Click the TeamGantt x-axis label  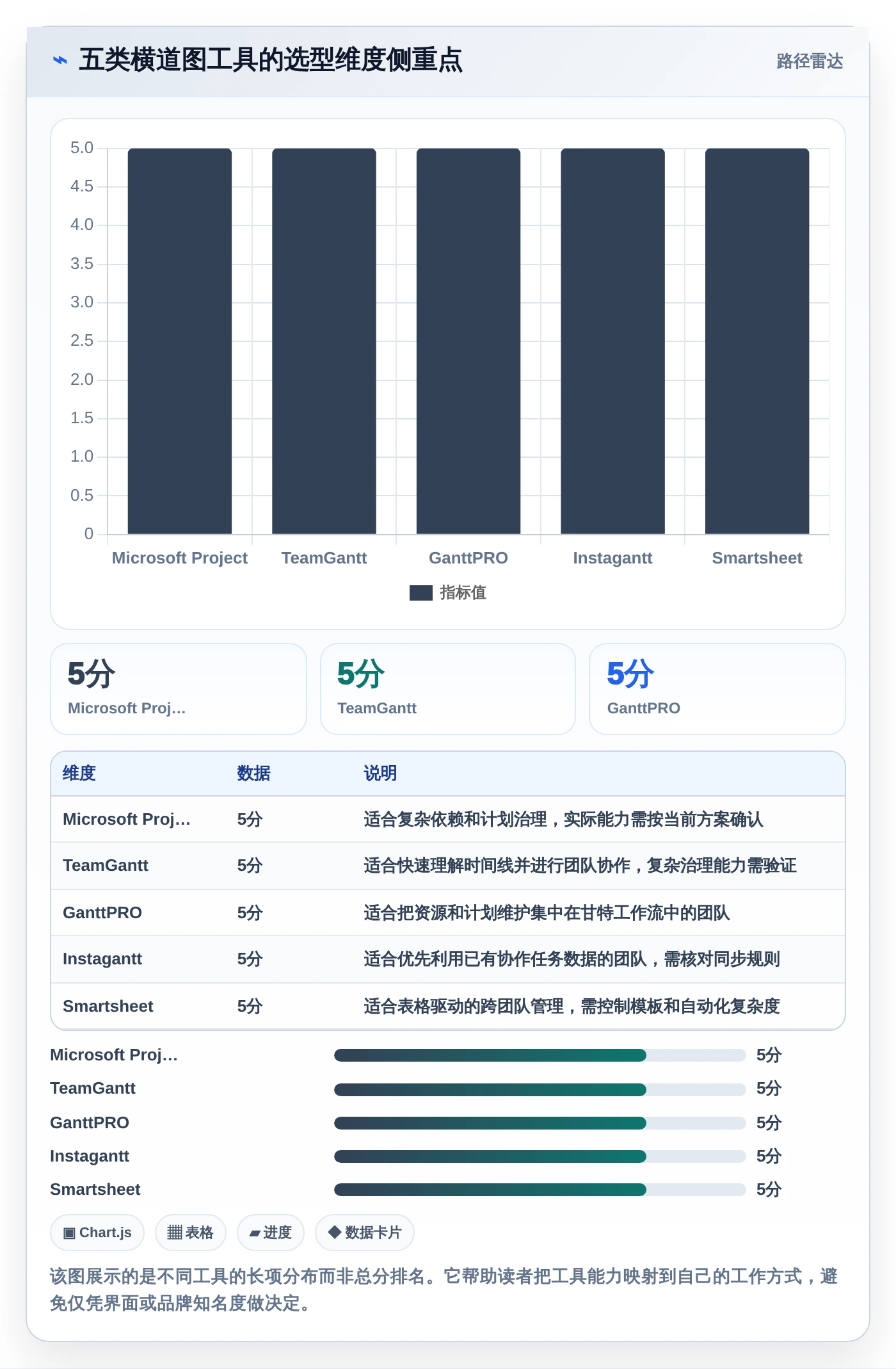click(x=324, y=558)
